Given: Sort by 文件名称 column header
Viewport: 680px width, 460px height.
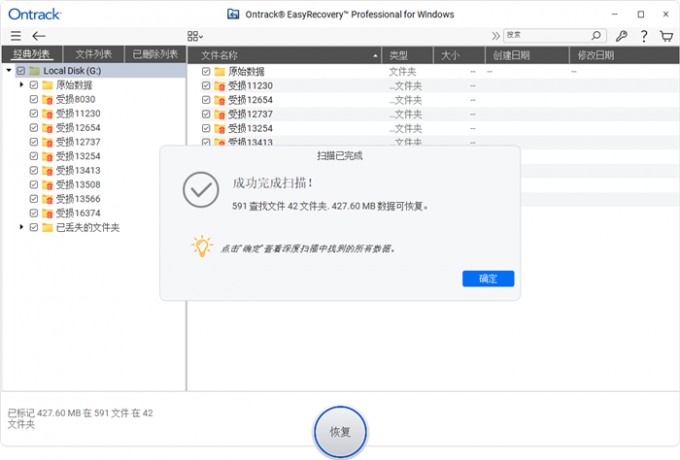Looking at the screenshot, I should [x=284, y=55].
